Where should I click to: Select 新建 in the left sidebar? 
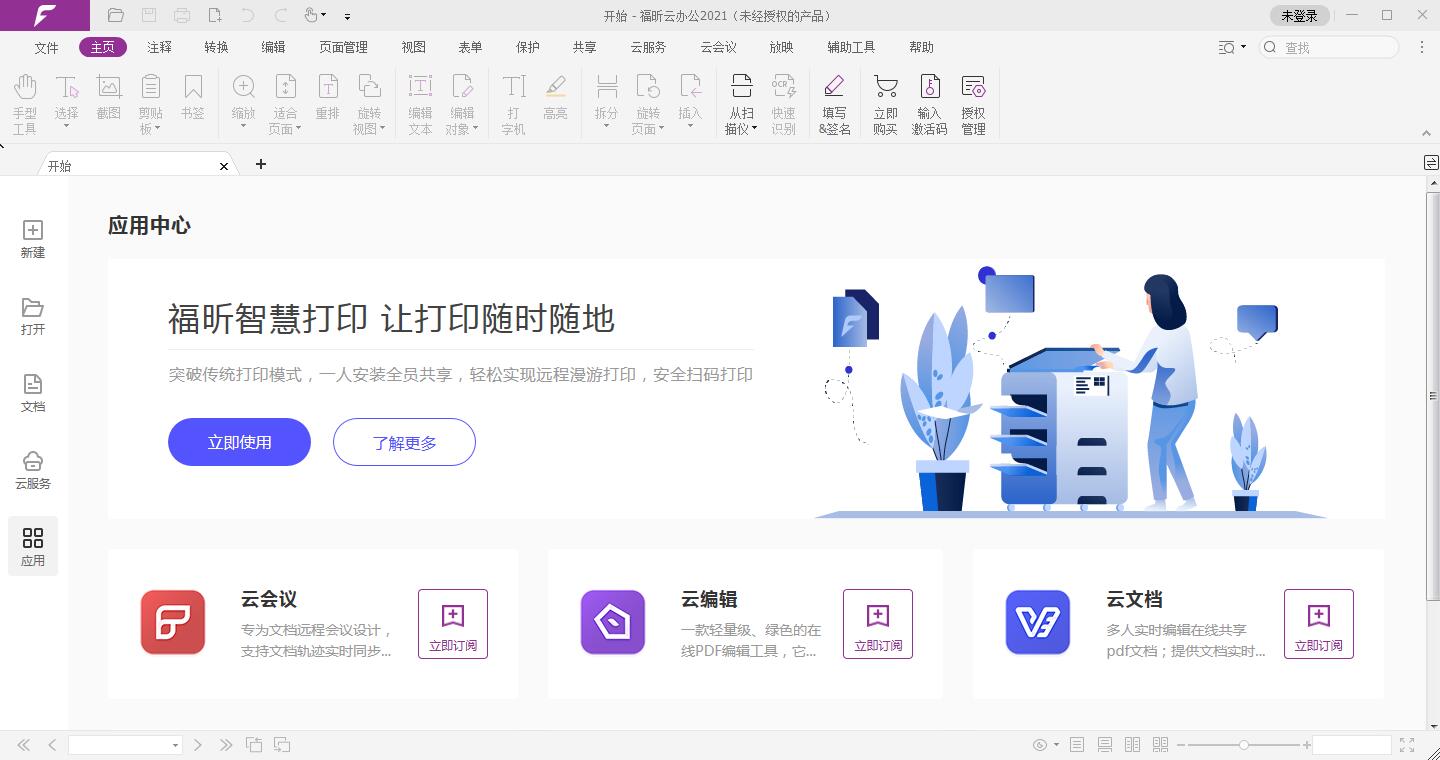pos(33,239)
